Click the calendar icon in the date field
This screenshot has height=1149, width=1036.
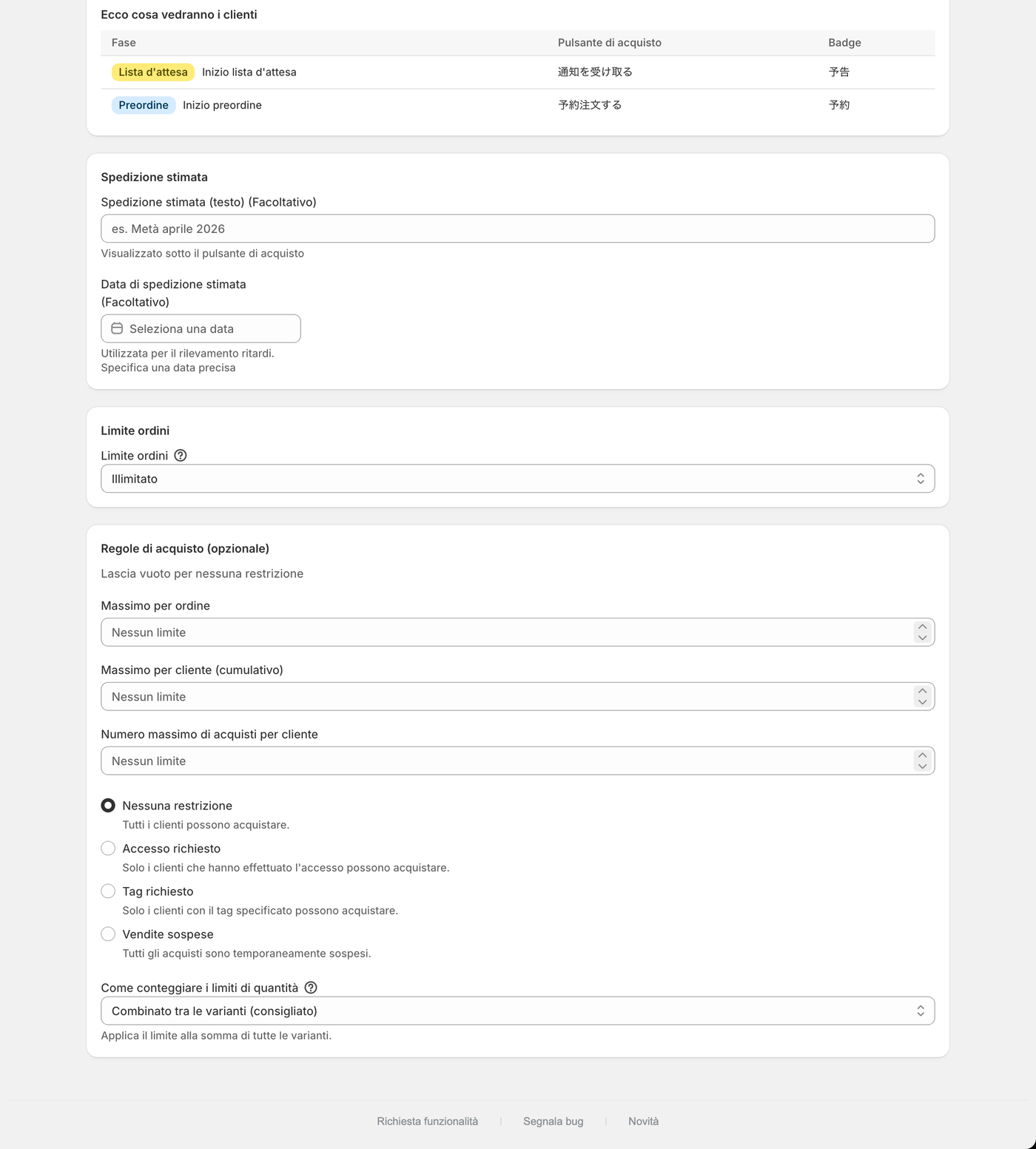[x=117, y=328]
